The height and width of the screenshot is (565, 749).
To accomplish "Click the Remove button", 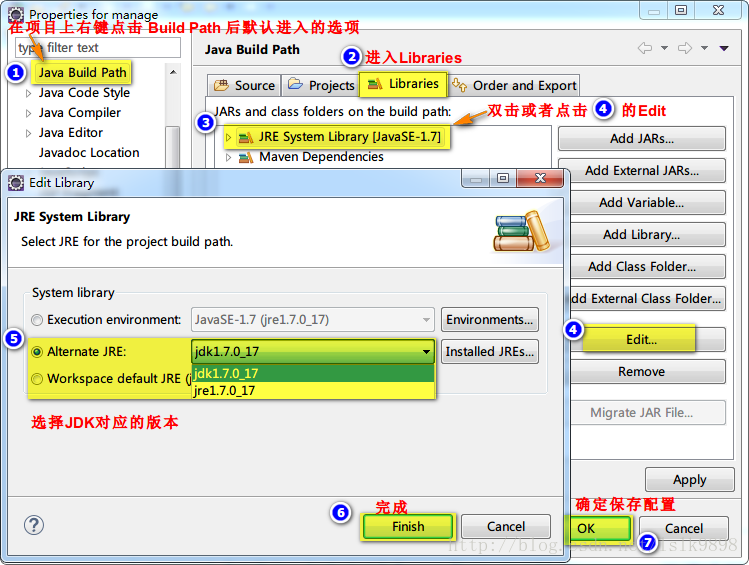I will (647, 372).
